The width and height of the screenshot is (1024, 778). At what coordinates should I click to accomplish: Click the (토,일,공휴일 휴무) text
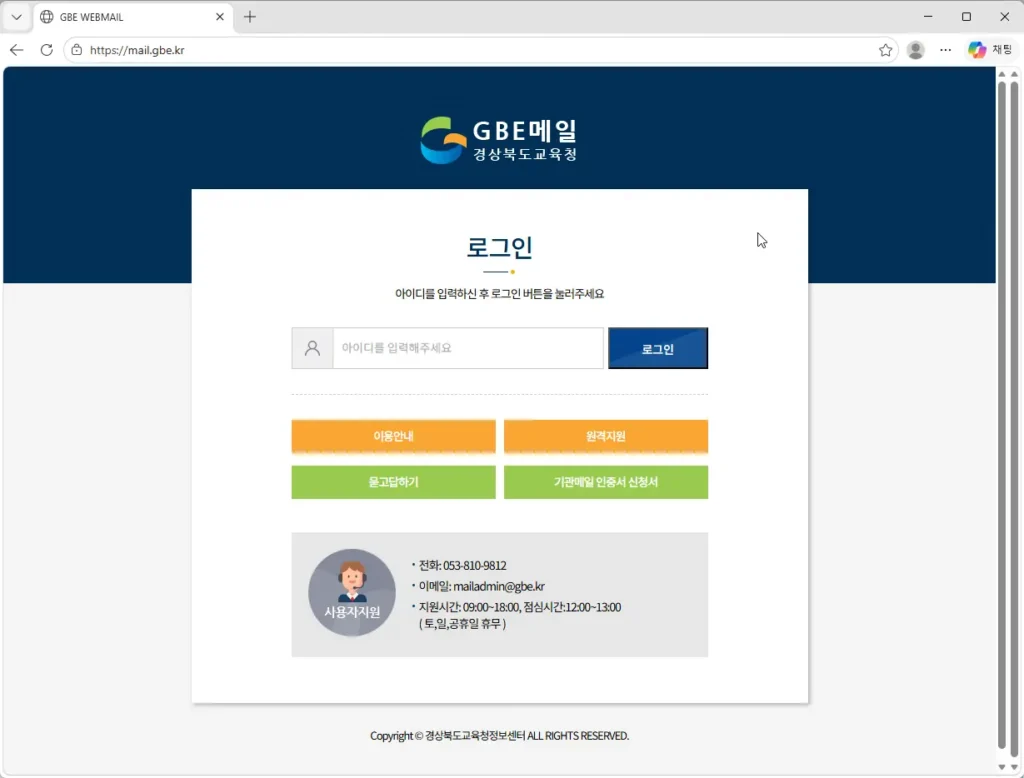point(462,624)
